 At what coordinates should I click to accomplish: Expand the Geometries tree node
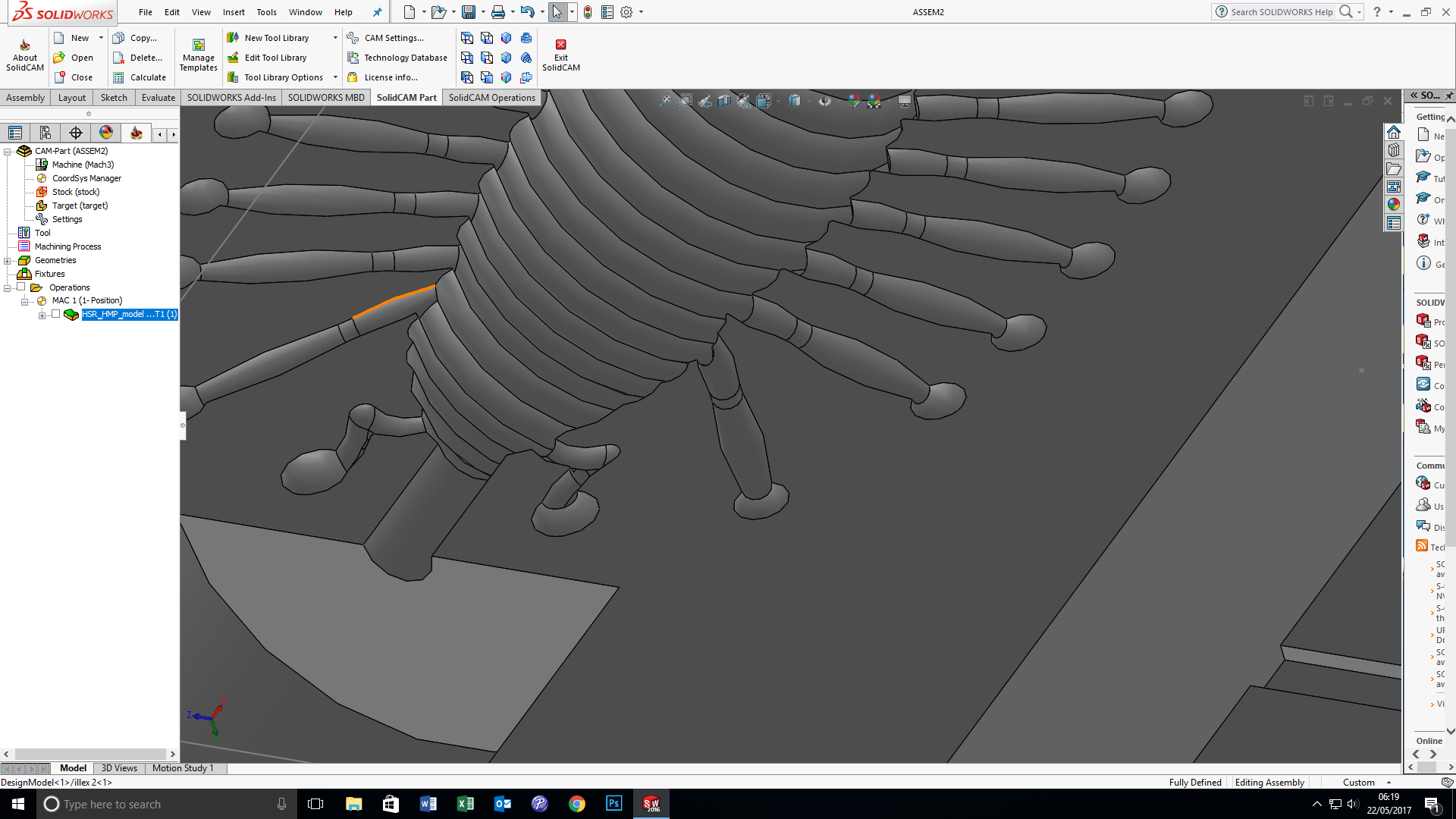[x=8, y=261]
